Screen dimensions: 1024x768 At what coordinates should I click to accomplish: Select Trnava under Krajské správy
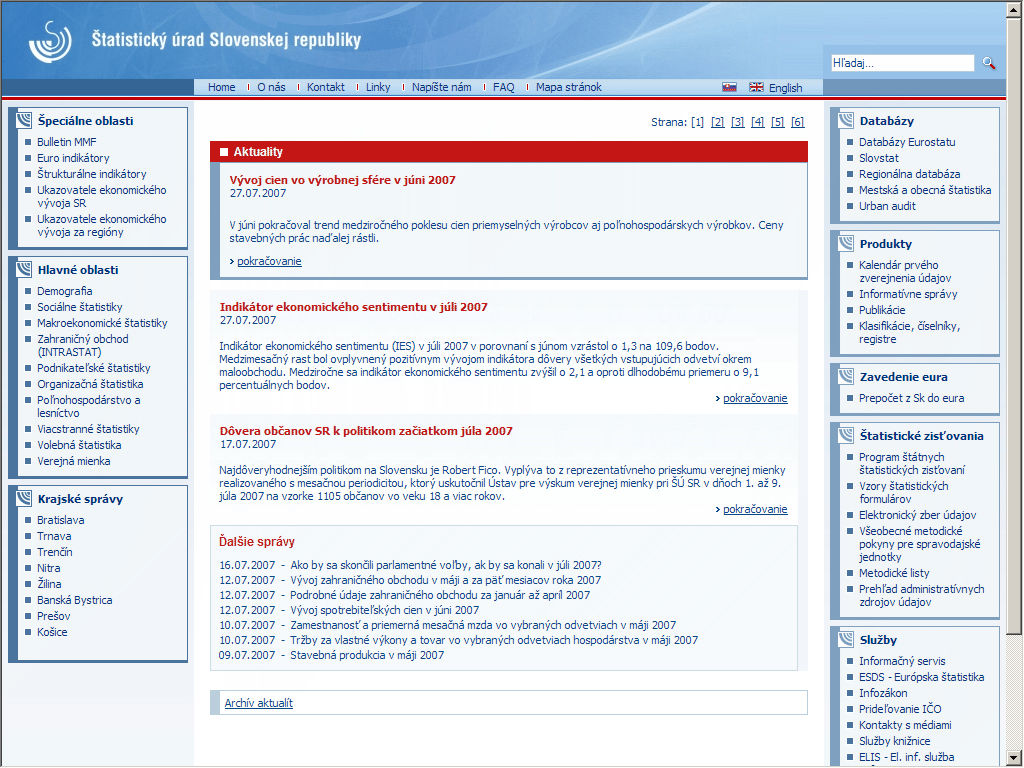(54, 536)
